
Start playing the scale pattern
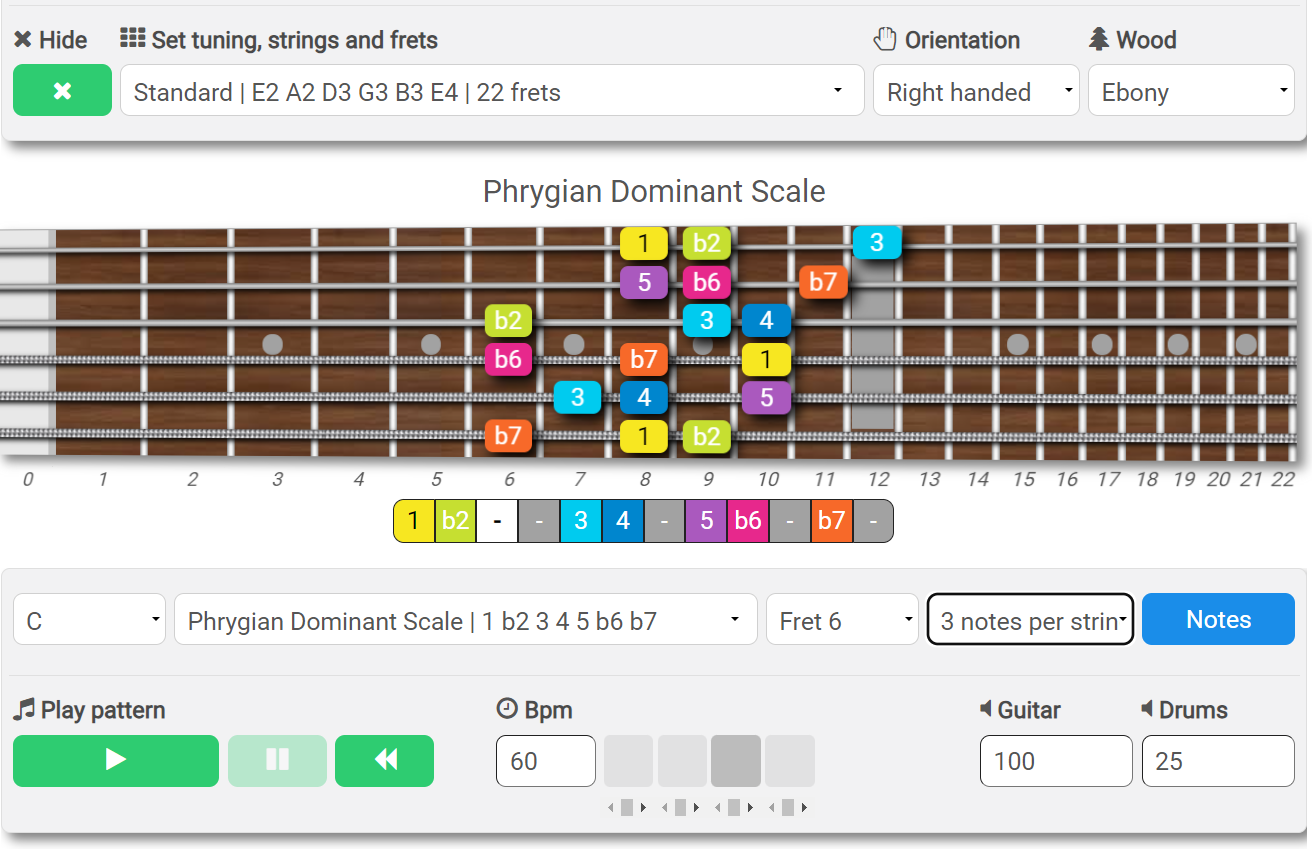(116, 760)
